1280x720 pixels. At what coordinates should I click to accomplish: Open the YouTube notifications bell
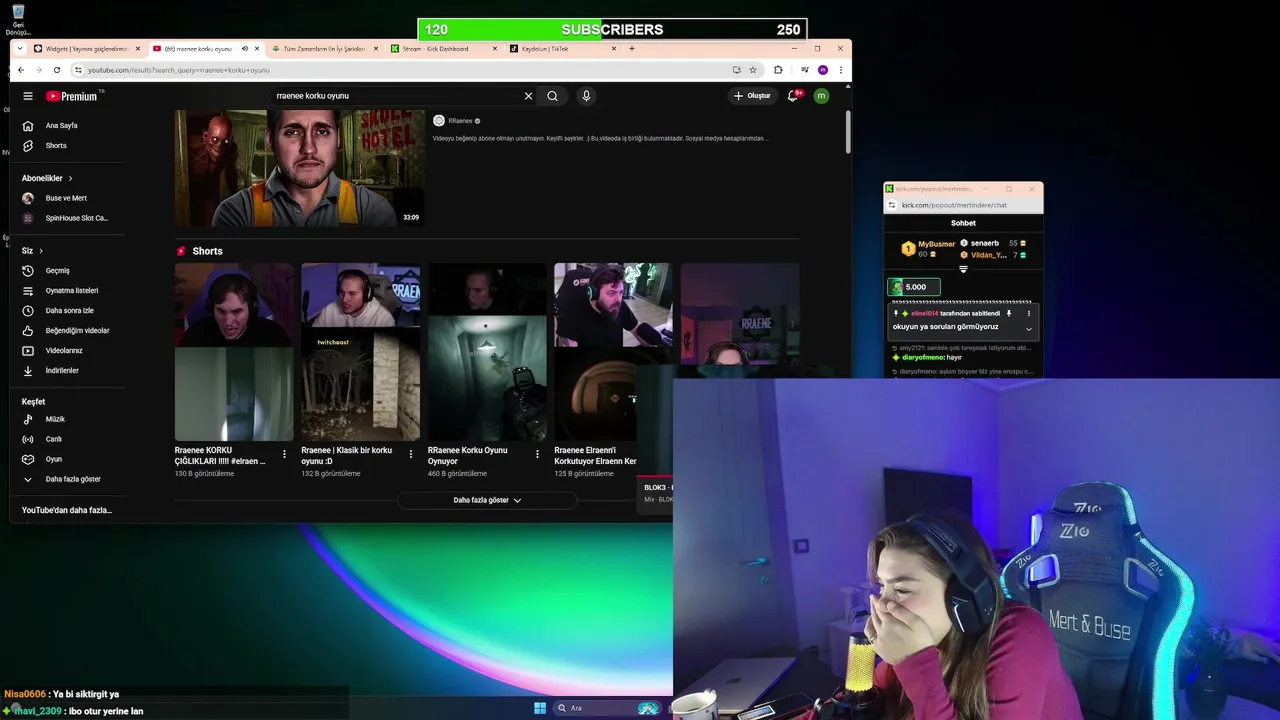(793, 96)
